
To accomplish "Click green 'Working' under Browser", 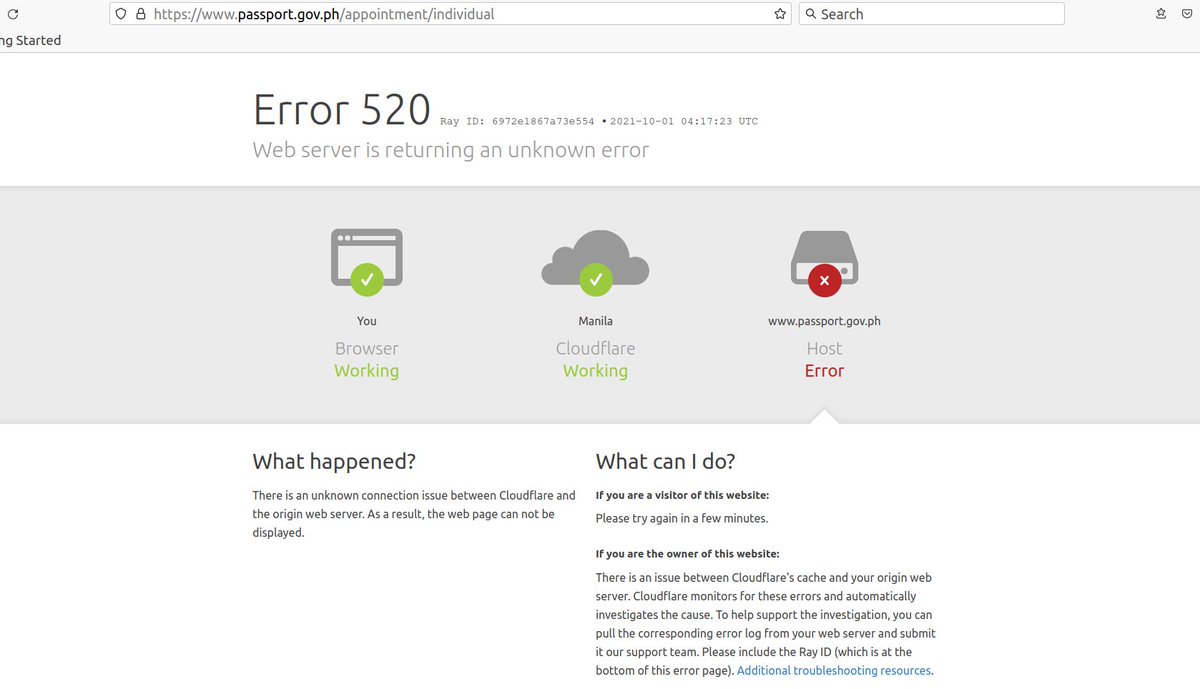I will 367,371.
